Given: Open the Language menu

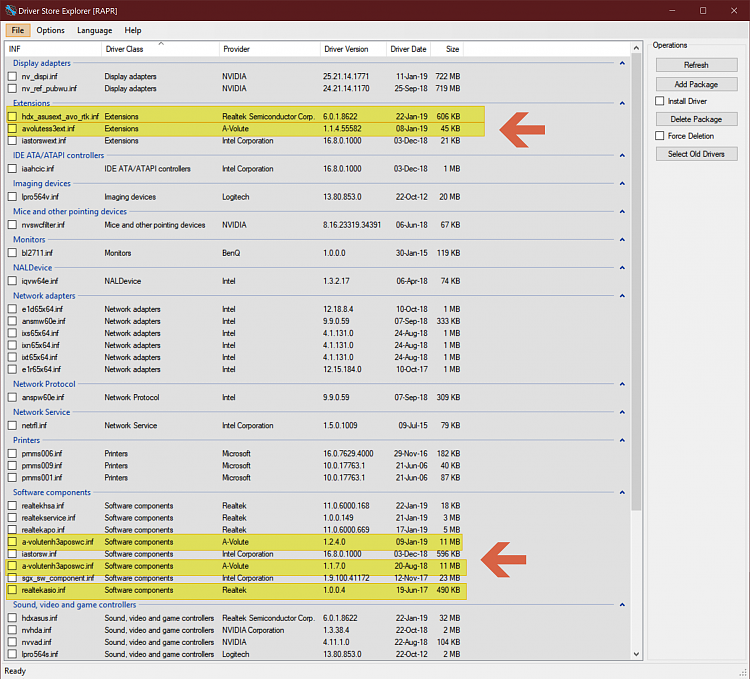Looking at the screenshot, I should point(94,30).
